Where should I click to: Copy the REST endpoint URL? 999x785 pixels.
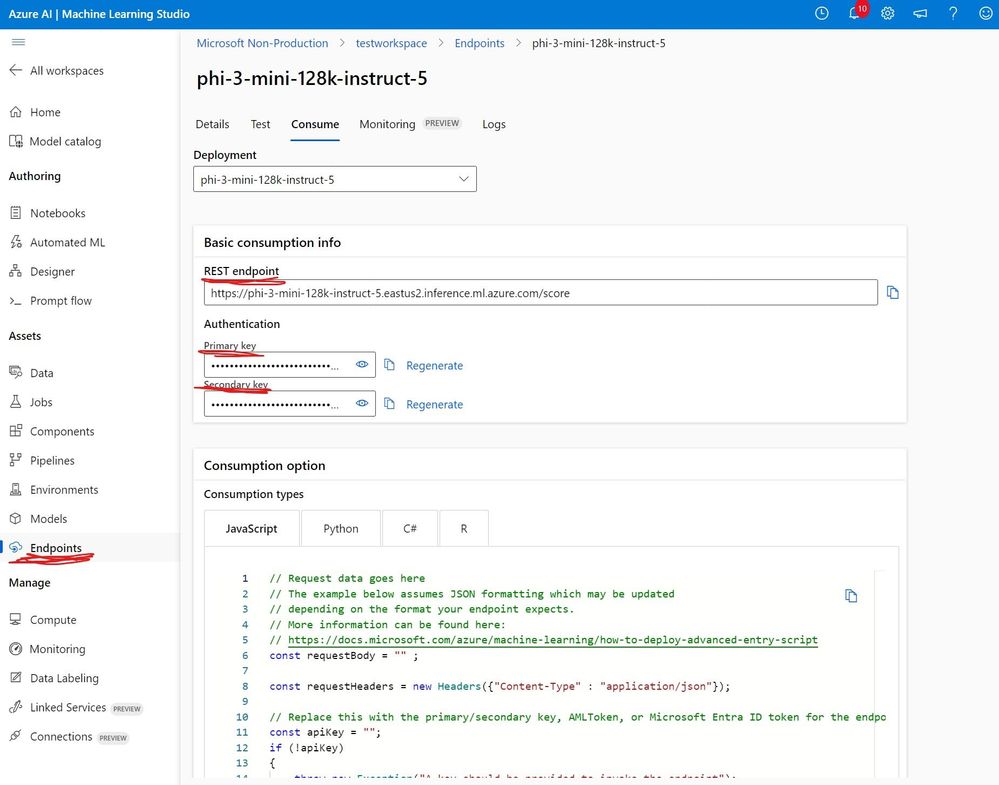pyautogui.click(x=893, y=292)
